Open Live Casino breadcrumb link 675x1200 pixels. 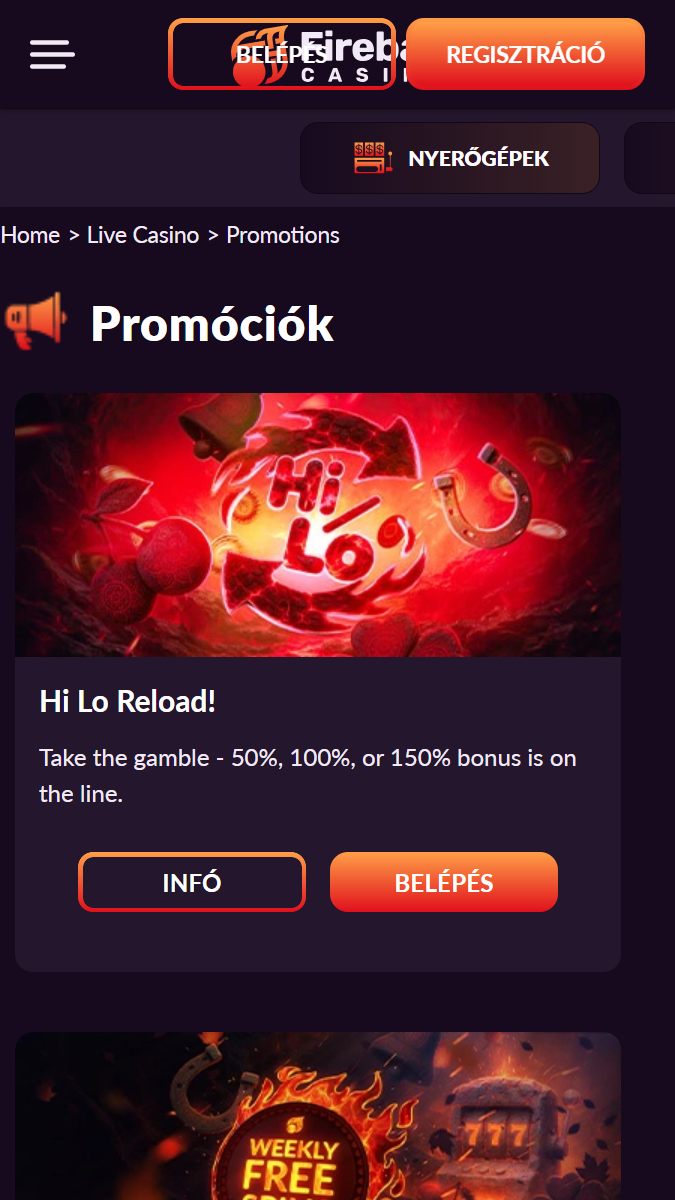pos(143,235)
